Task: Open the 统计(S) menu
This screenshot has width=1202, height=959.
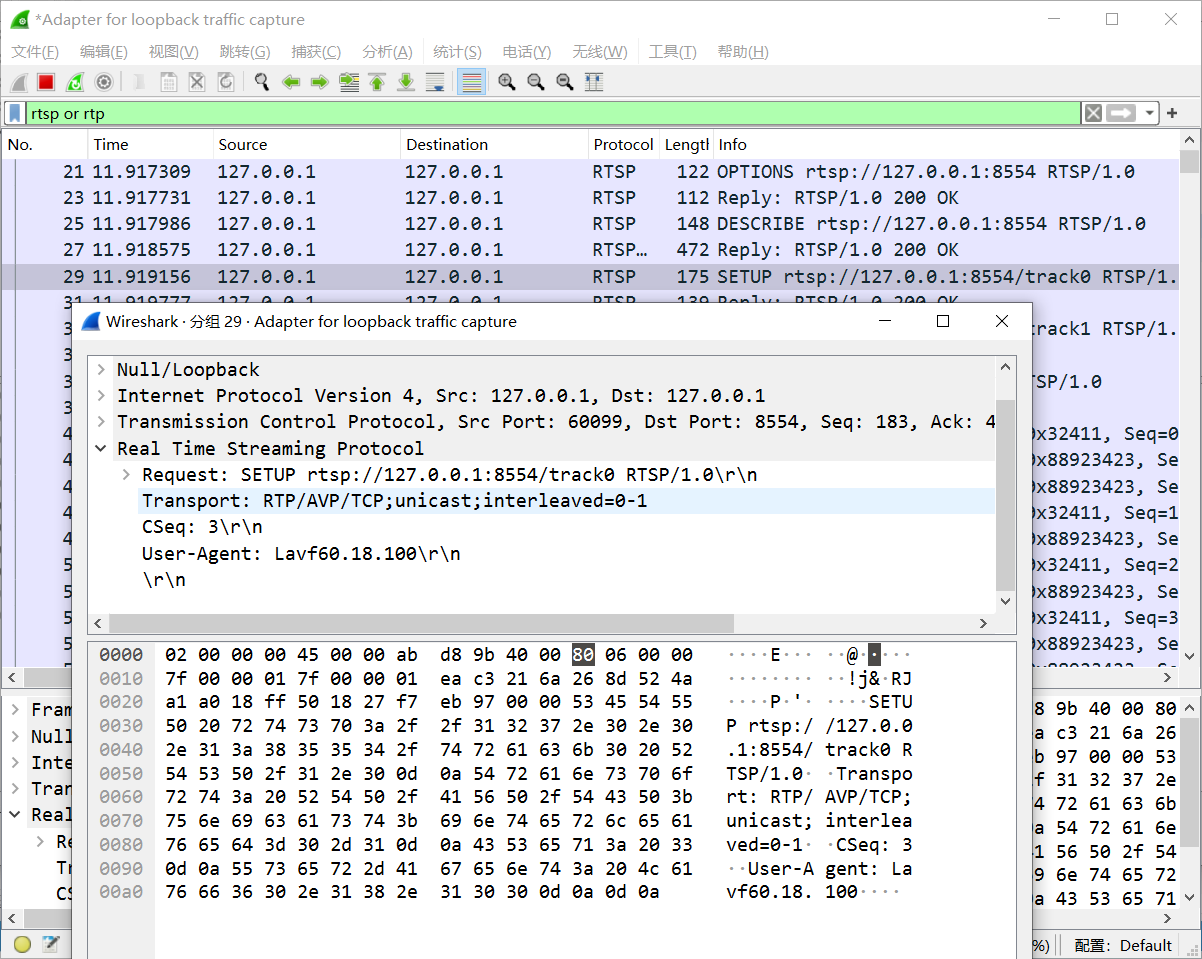Action: (x=457, y=52)
